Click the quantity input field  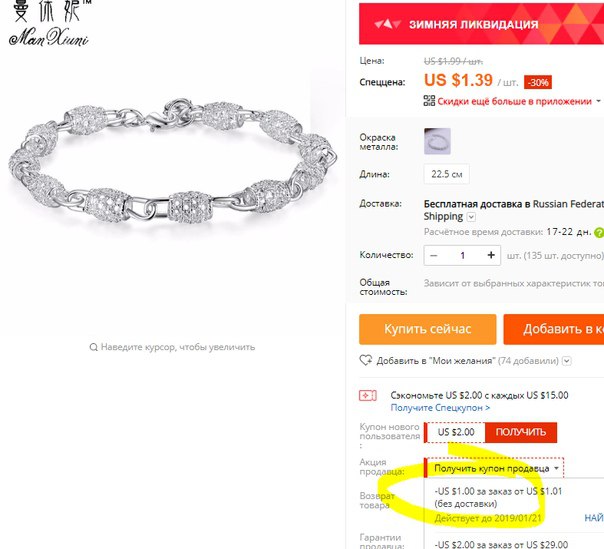point(462,255)
